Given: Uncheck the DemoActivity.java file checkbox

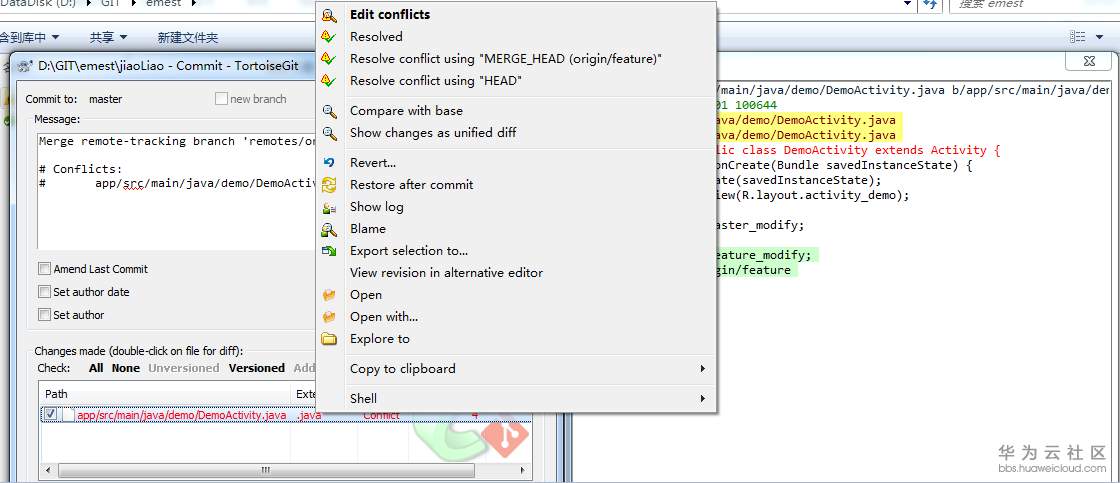Looking at the screenshot, I should click(51, 414).
